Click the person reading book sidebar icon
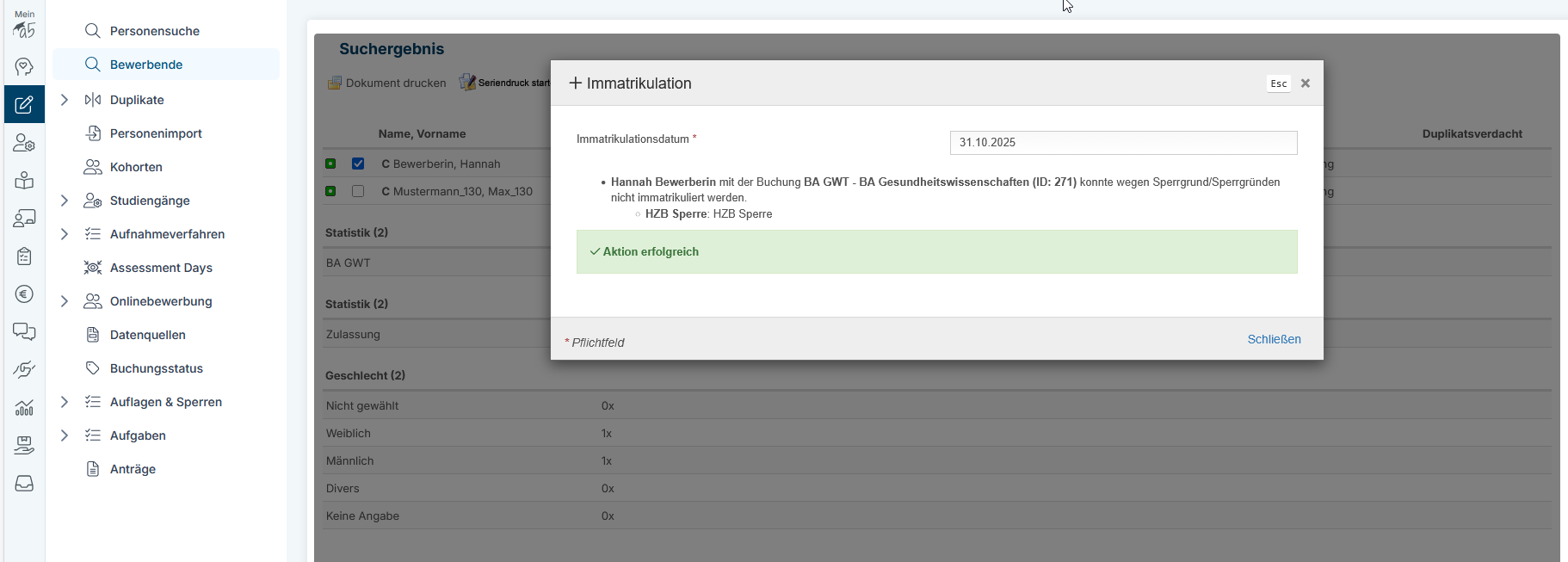The width and height of the screenshot is (1568, 562). coord(24,181)
